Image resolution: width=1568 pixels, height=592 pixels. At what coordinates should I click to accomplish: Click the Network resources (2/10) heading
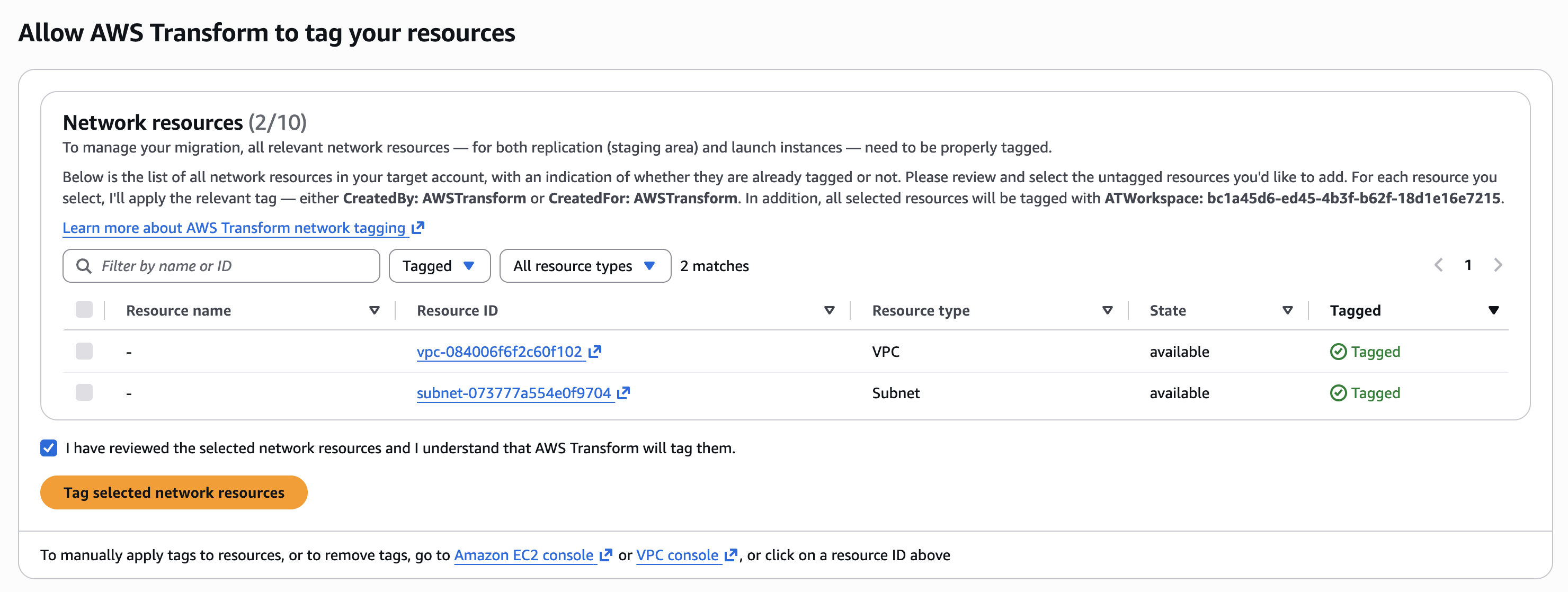pyautogui.click(x=184, y=122)
